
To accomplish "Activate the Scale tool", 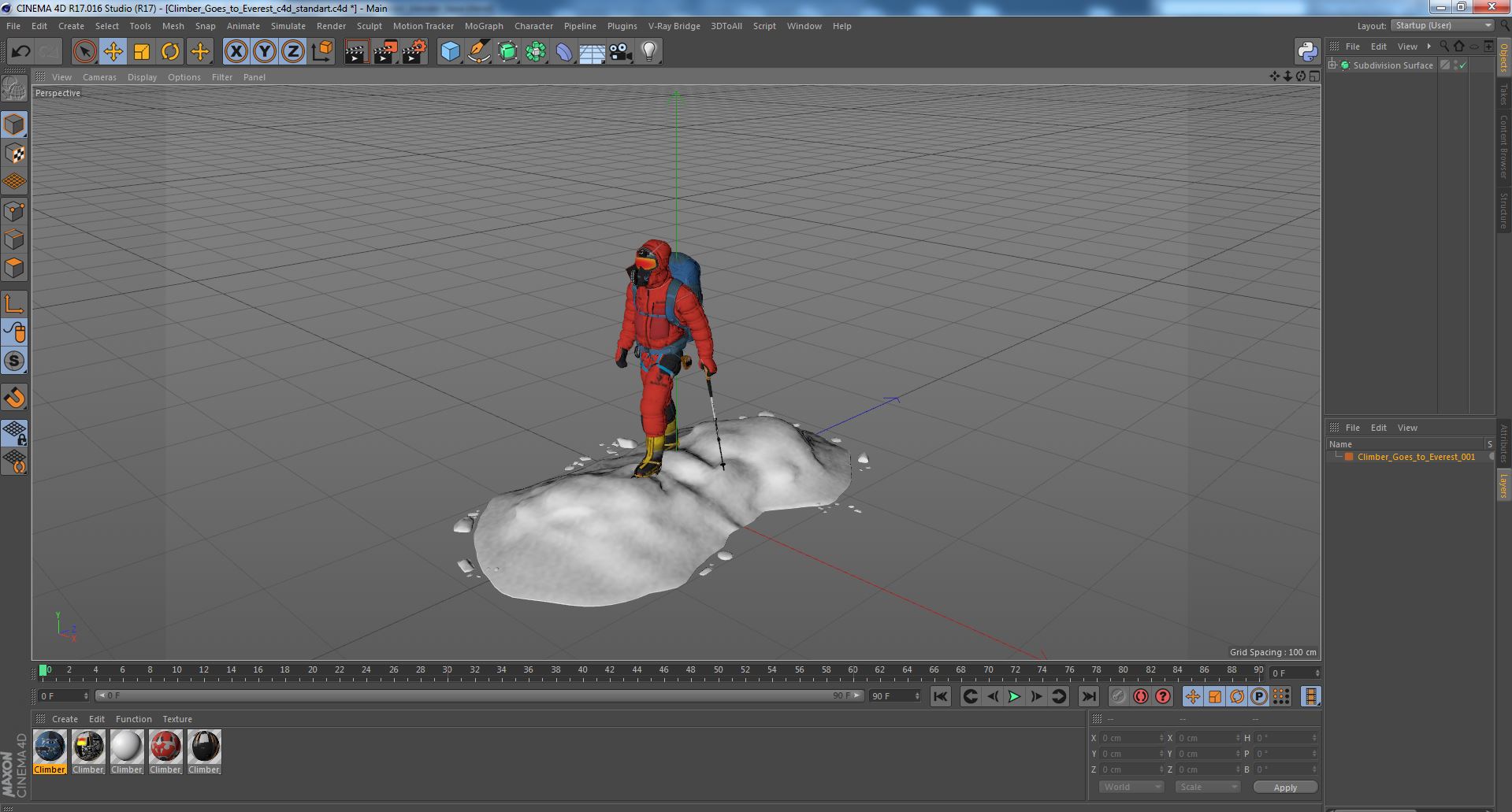I will coord(142,52).
